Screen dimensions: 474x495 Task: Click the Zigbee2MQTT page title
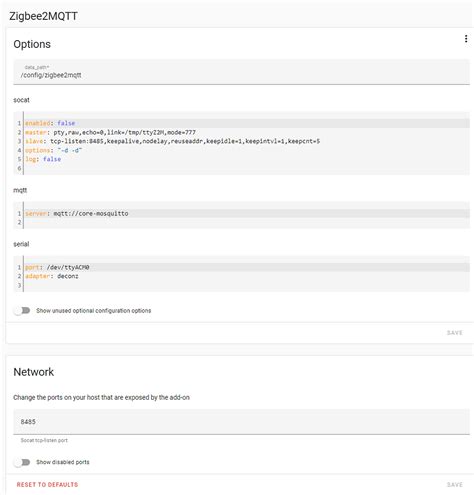pos(43,16)
